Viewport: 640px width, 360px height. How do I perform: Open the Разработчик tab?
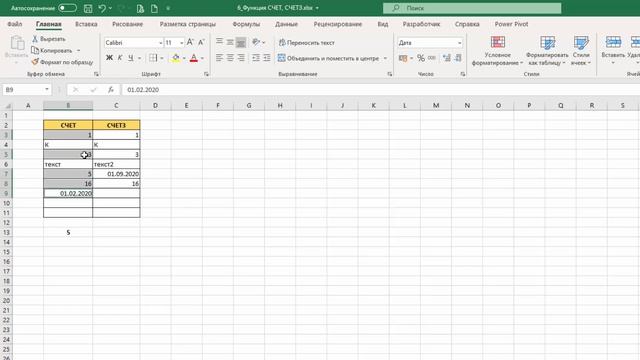point(421,24)
